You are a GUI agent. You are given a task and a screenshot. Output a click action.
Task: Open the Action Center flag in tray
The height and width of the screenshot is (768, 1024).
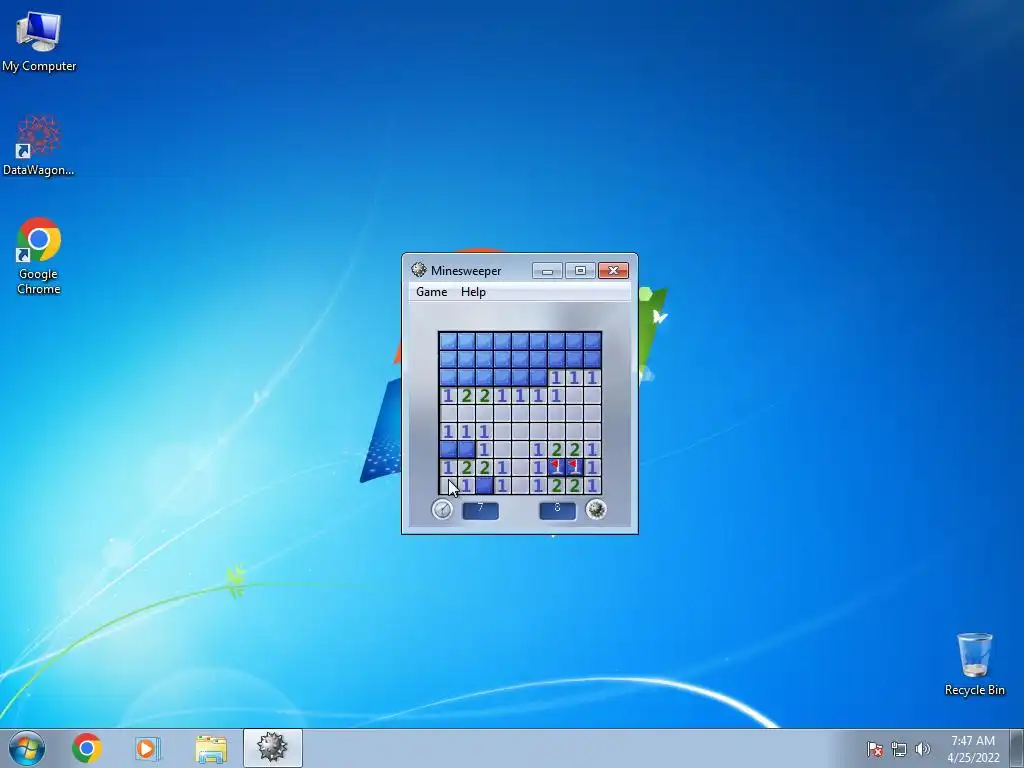pos(875,749)
